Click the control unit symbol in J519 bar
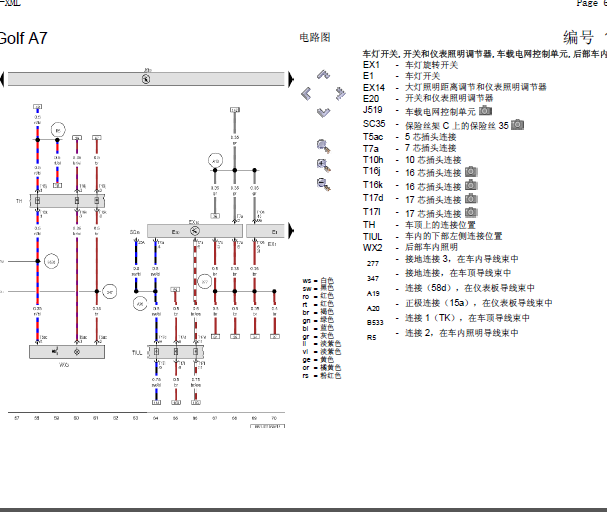 [x=146, y=79]
